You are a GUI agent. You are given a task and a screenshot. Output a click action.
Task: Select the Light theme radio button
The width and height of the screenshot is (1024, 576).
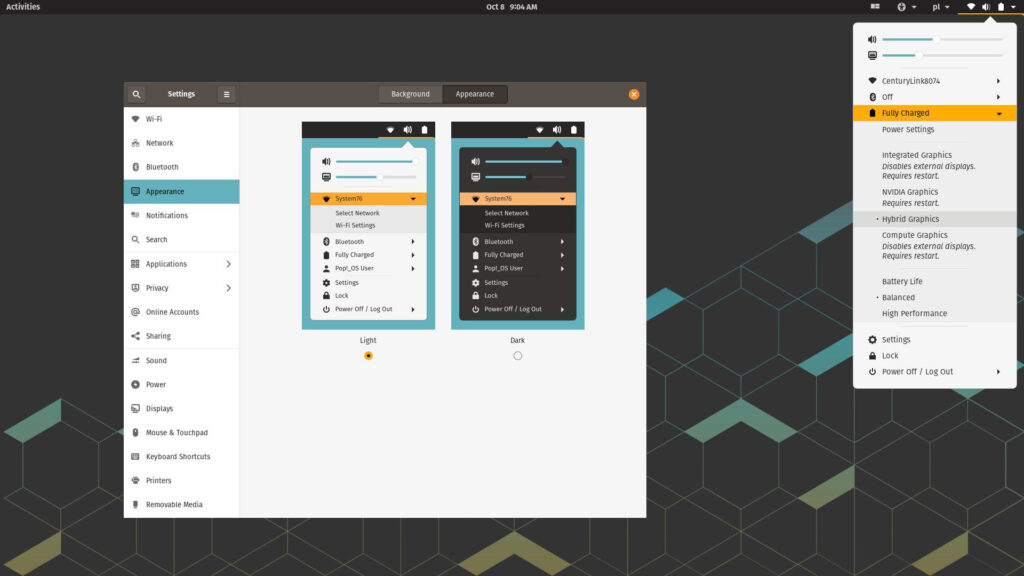click(x=368, y=356)
